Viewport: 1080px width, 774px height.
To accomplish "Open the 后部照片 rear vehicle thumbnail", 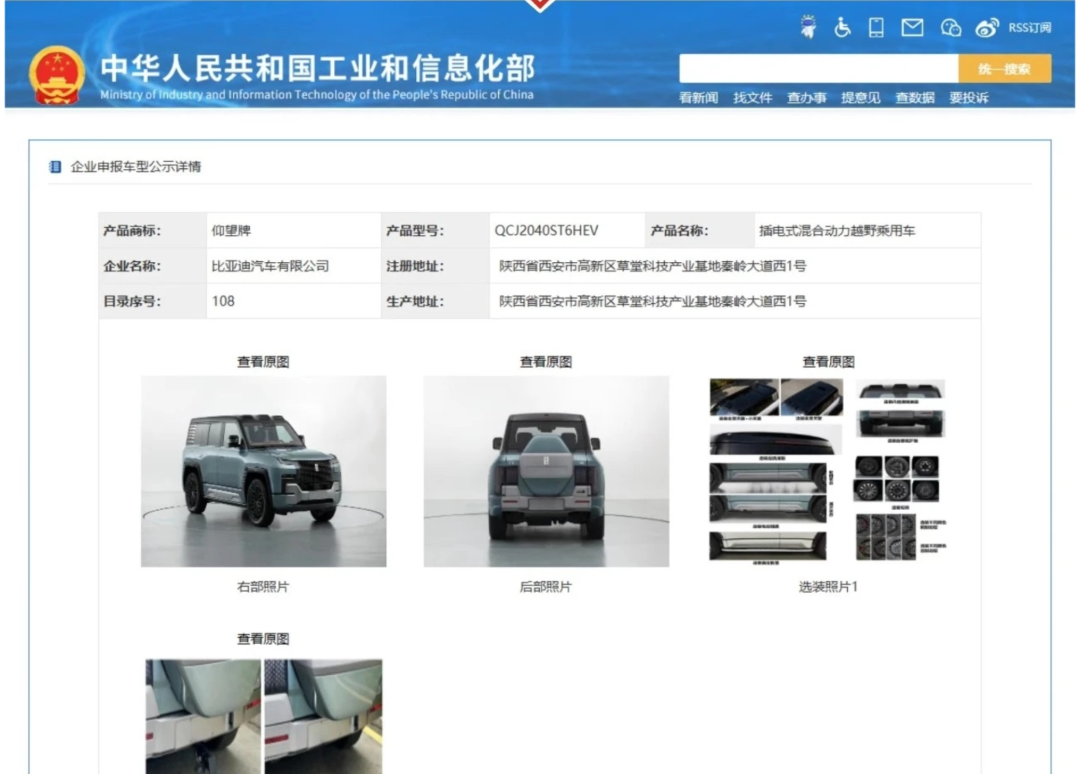I will coord(546,471).
